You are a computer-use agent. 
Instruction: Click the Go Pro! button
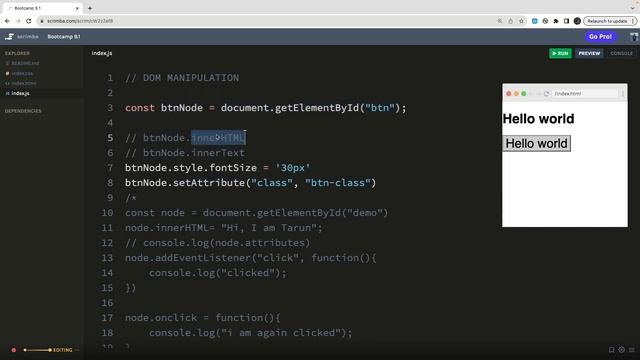(x=600, y=37)
